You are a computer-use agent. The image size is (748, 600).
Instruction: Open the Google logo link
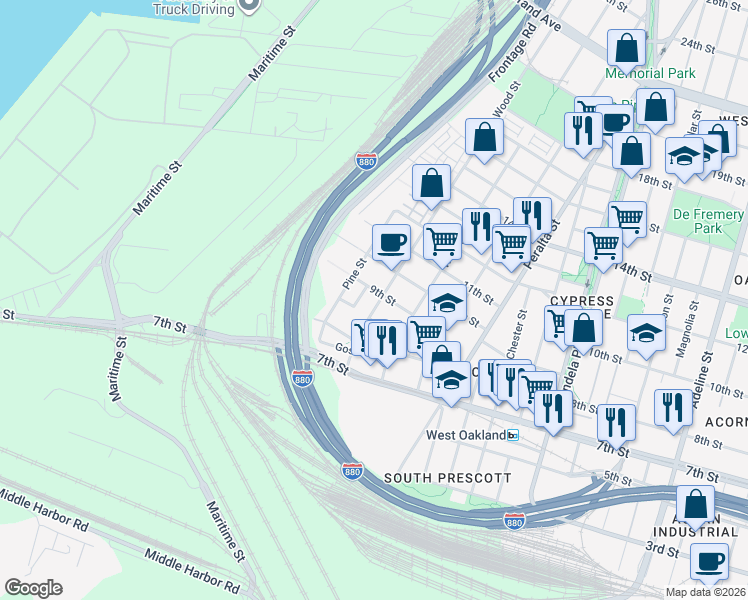pyautogui.click(x=33, y=588)
